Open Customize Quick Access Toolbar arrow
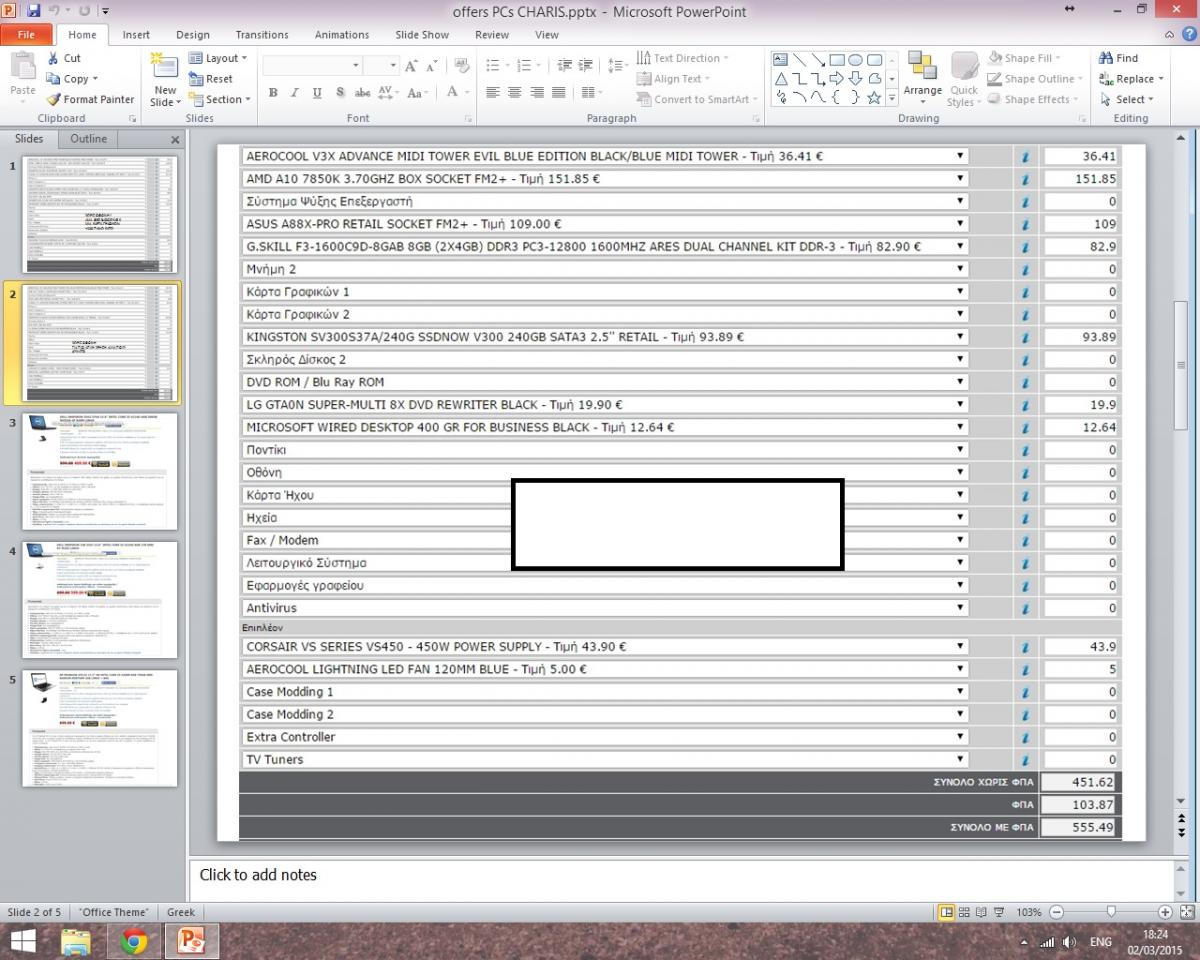1200x960 pixels. click(105, 11)
